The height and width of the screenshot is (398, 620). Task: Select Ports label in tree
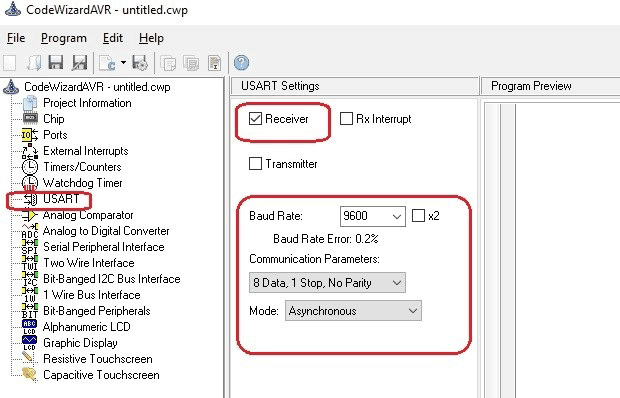tap(55, 135)
